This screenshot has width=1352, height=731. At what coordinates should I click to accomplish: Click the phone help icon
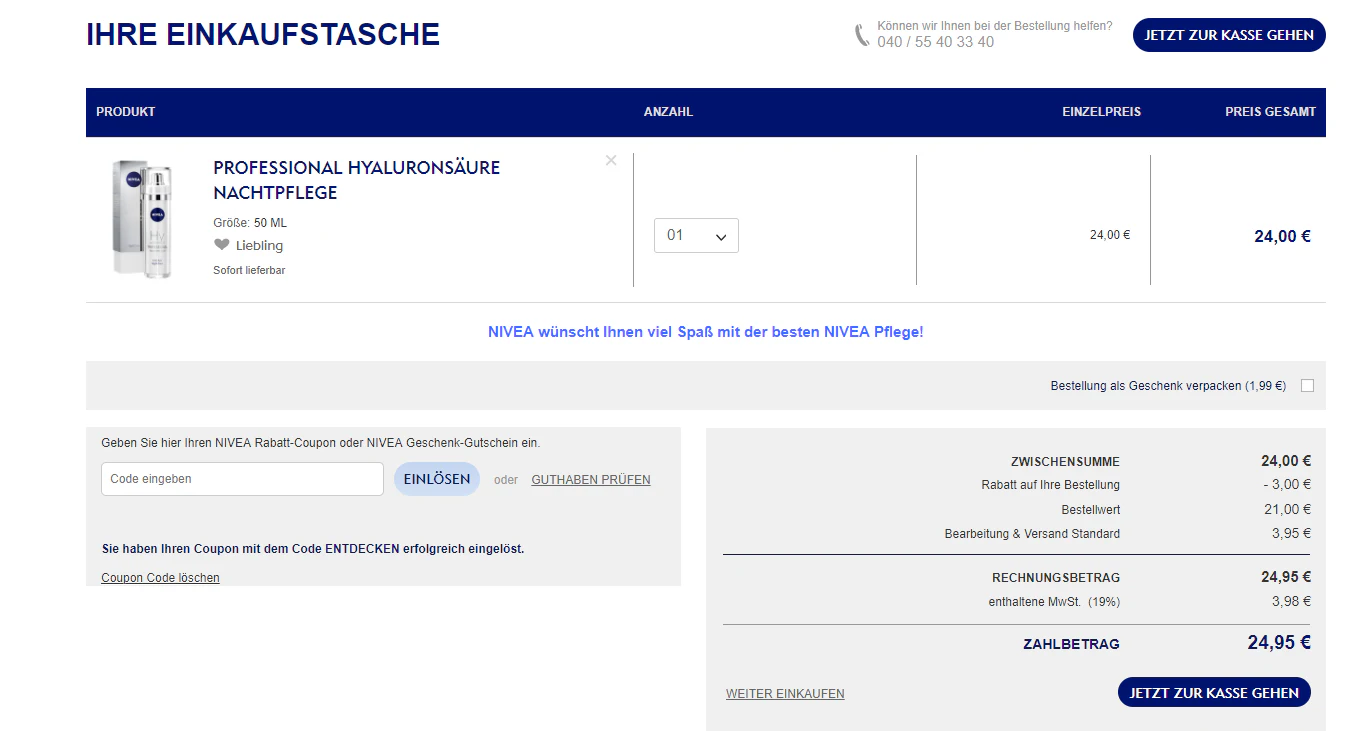[861, 35]
